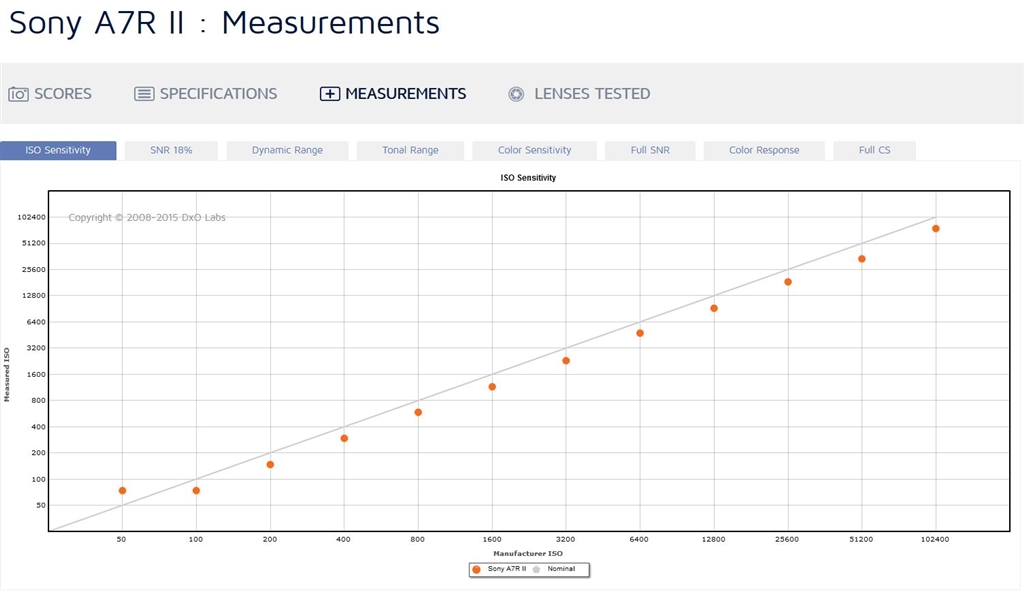Click the 'Manufacturer ISO' axis label
Viewport: 1024px width, 598px height.
point(528,554)
